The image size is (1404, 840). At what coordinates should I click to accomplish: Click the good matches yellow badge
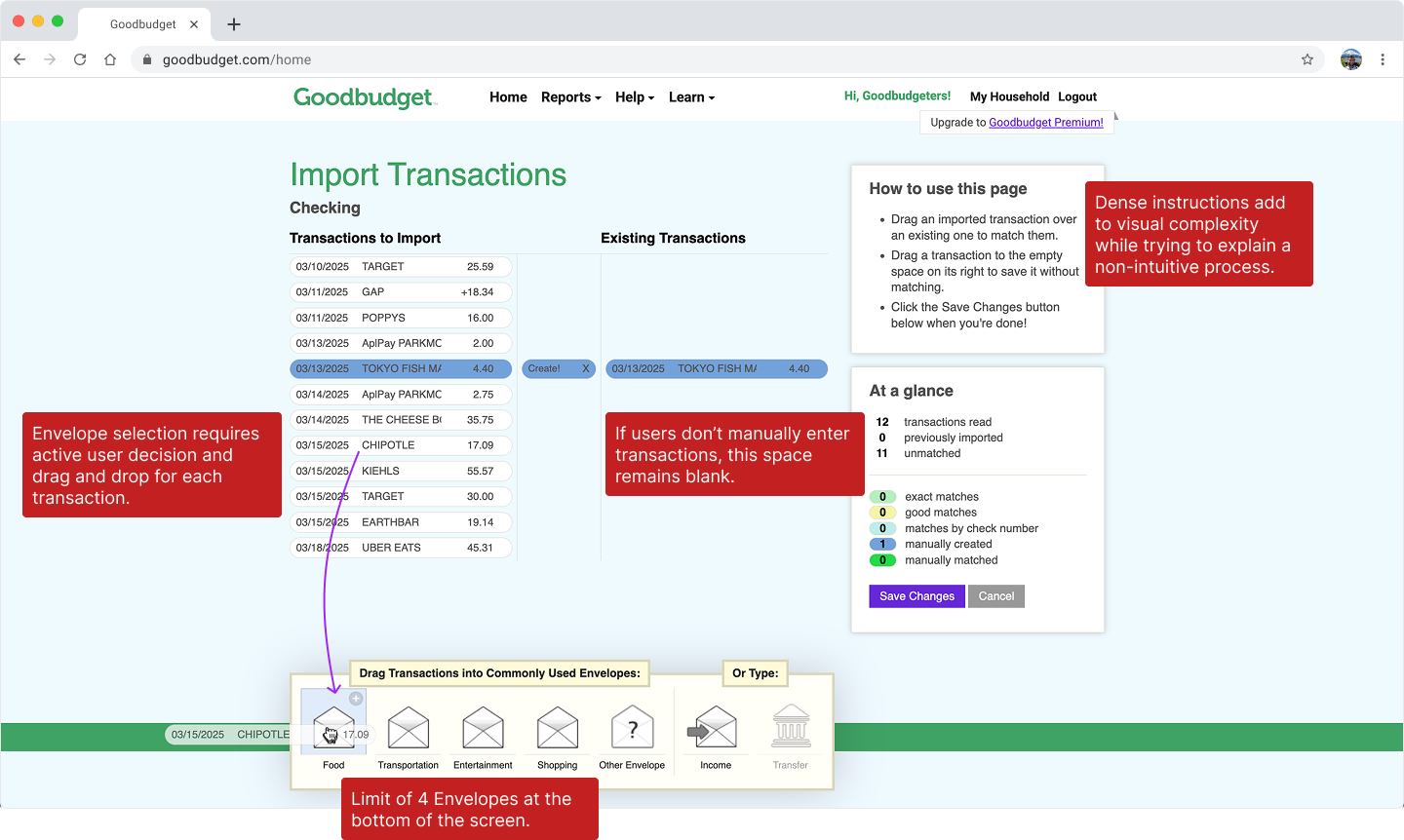(882, 513)
